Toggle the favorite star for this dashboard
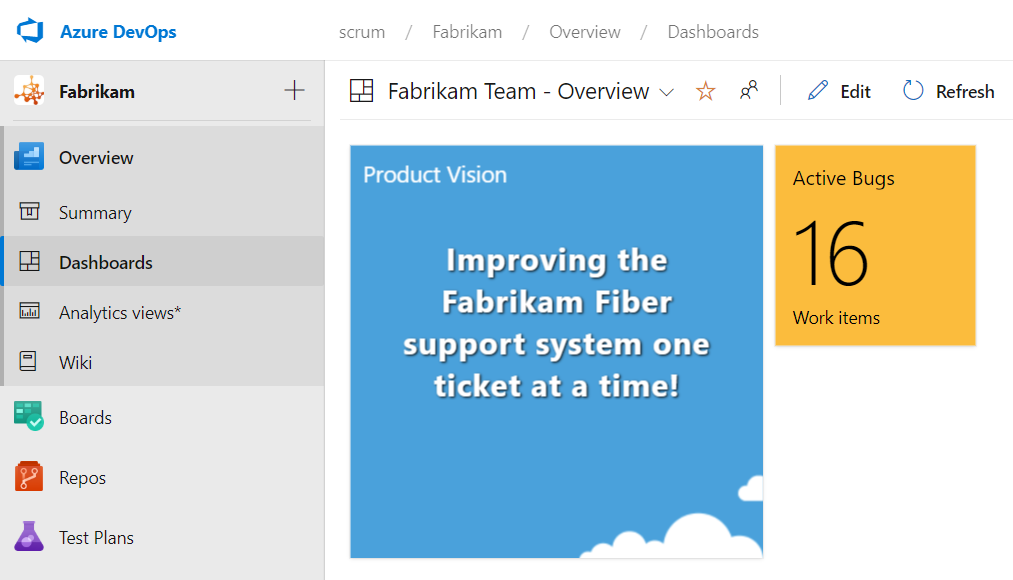Image resolution: width=1013 pixels, height=580 pixels. click(705, 91)
